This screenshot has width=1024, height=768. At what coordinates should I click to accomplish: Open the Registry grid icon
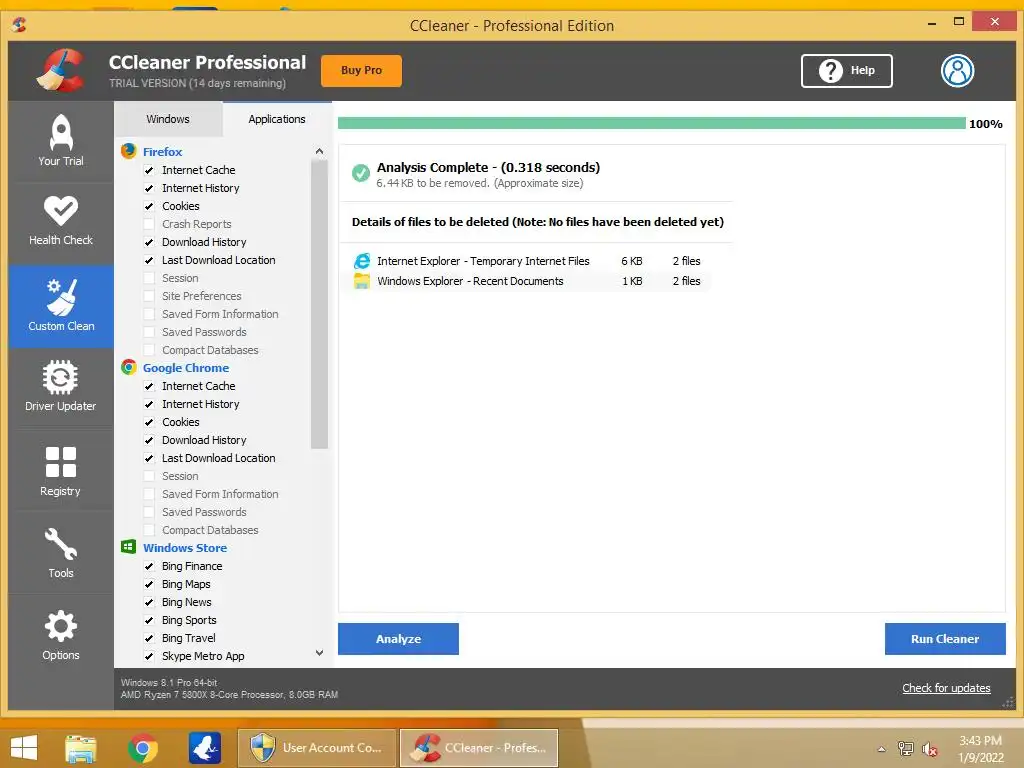61,470
